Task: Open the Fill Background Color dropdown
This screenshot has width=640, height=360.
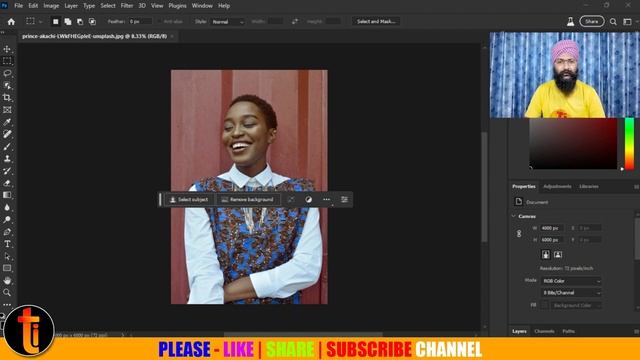Action: (x=576, y=305)
